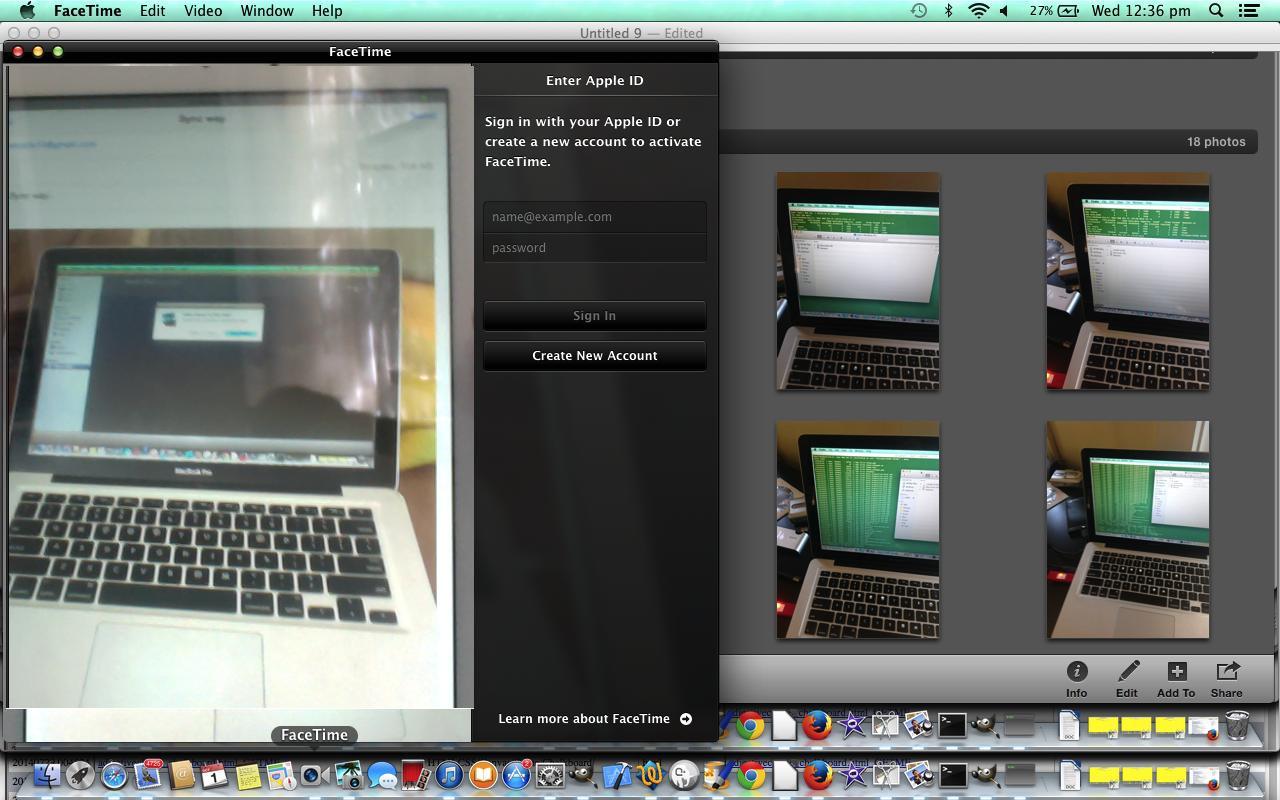Click the 'Untitled 9 — Edited' window title
The image size is (1280, 800).
(641, 33)
